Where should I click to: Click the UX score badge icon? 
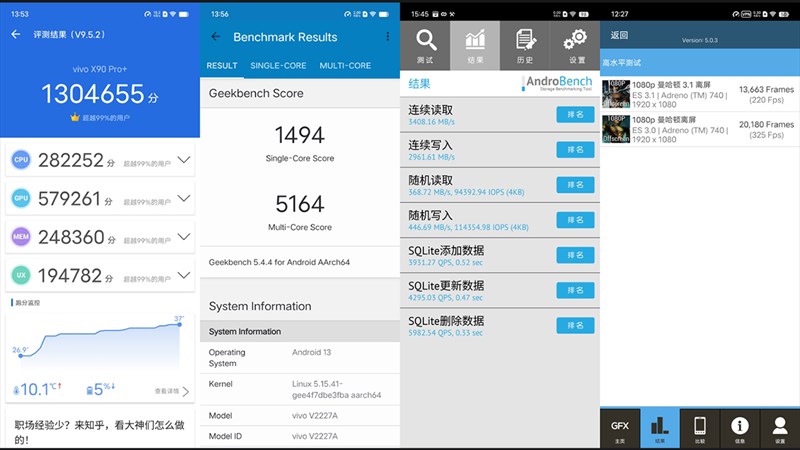pos(21,275)
